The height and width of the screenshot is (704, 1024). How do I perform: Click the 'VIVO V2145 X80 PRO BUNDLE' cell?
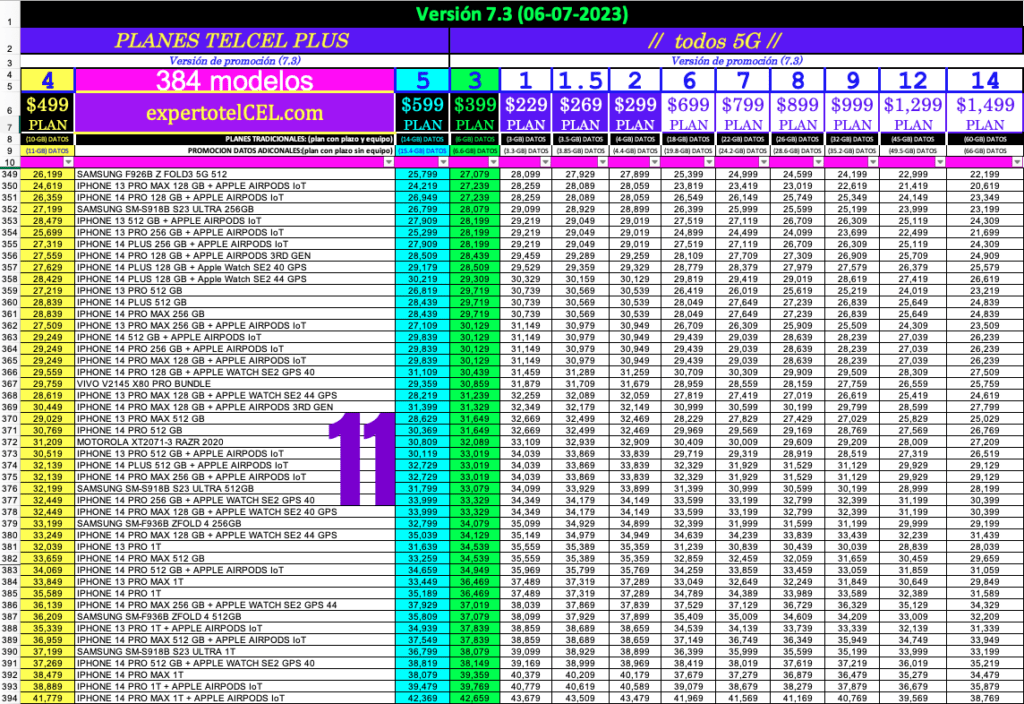(x=234, y=384)
